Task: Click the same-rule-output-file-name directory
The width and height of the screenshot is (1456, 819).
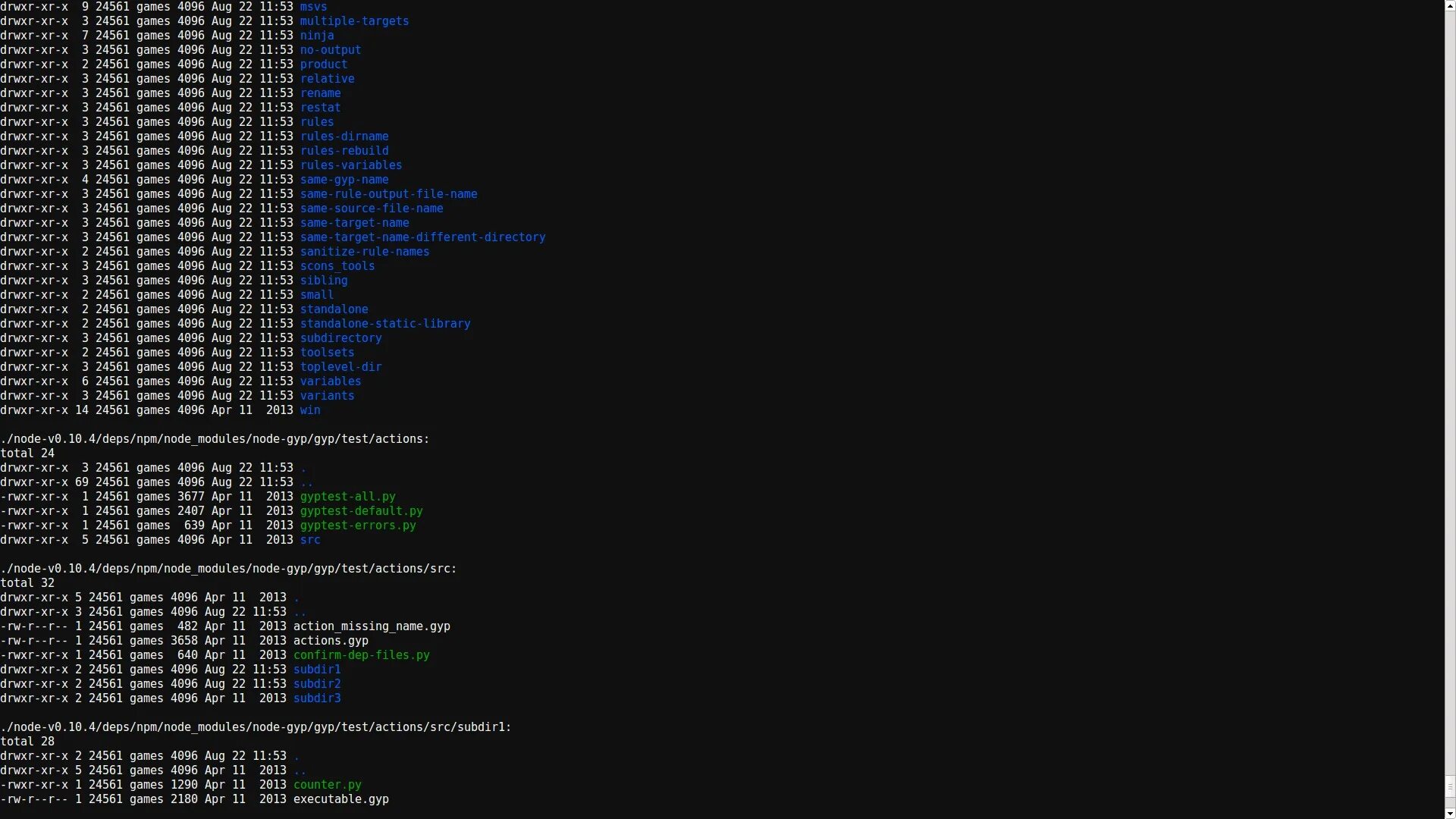Action: point(388,194)
